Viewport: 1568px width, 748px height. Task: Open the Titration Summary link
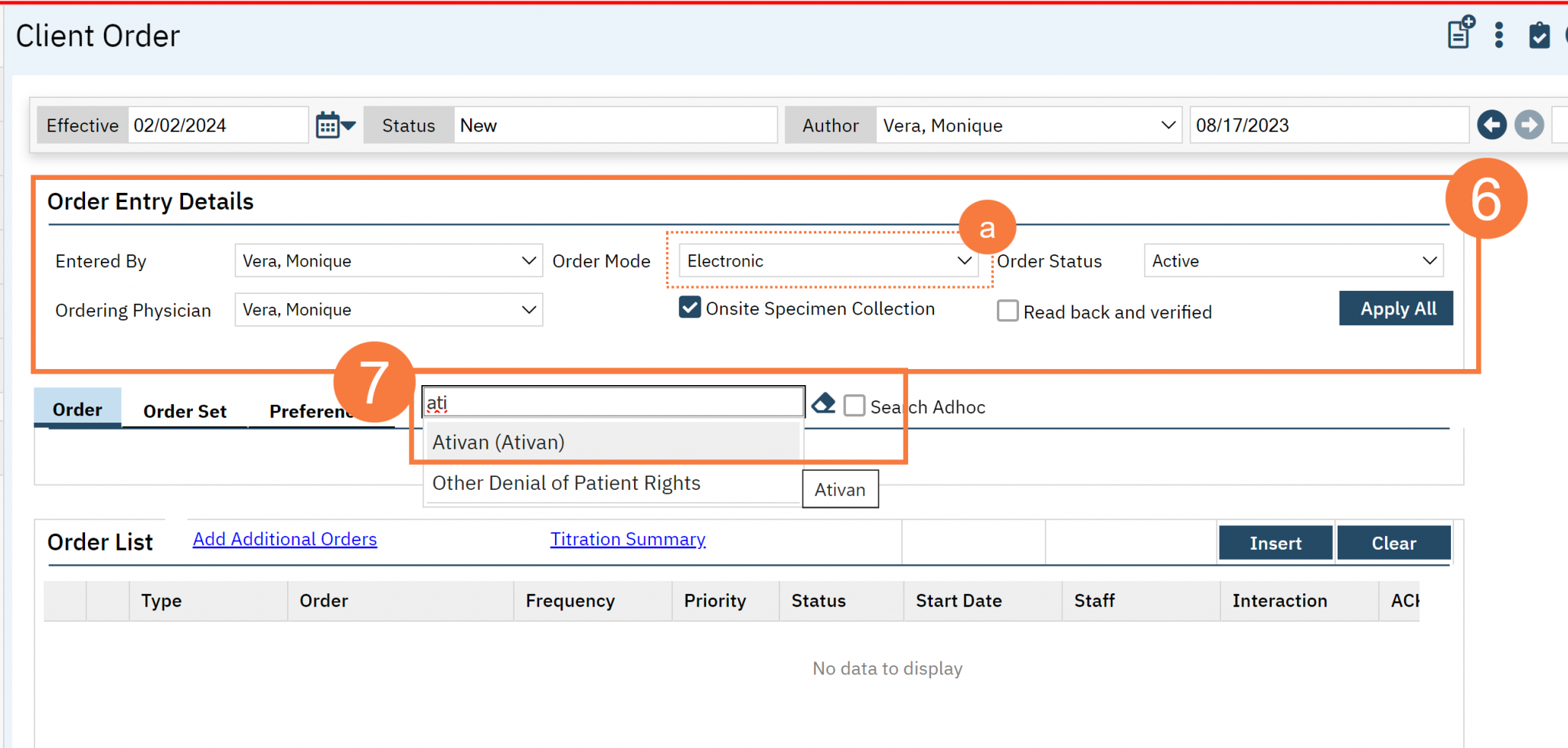click(627, 539)
